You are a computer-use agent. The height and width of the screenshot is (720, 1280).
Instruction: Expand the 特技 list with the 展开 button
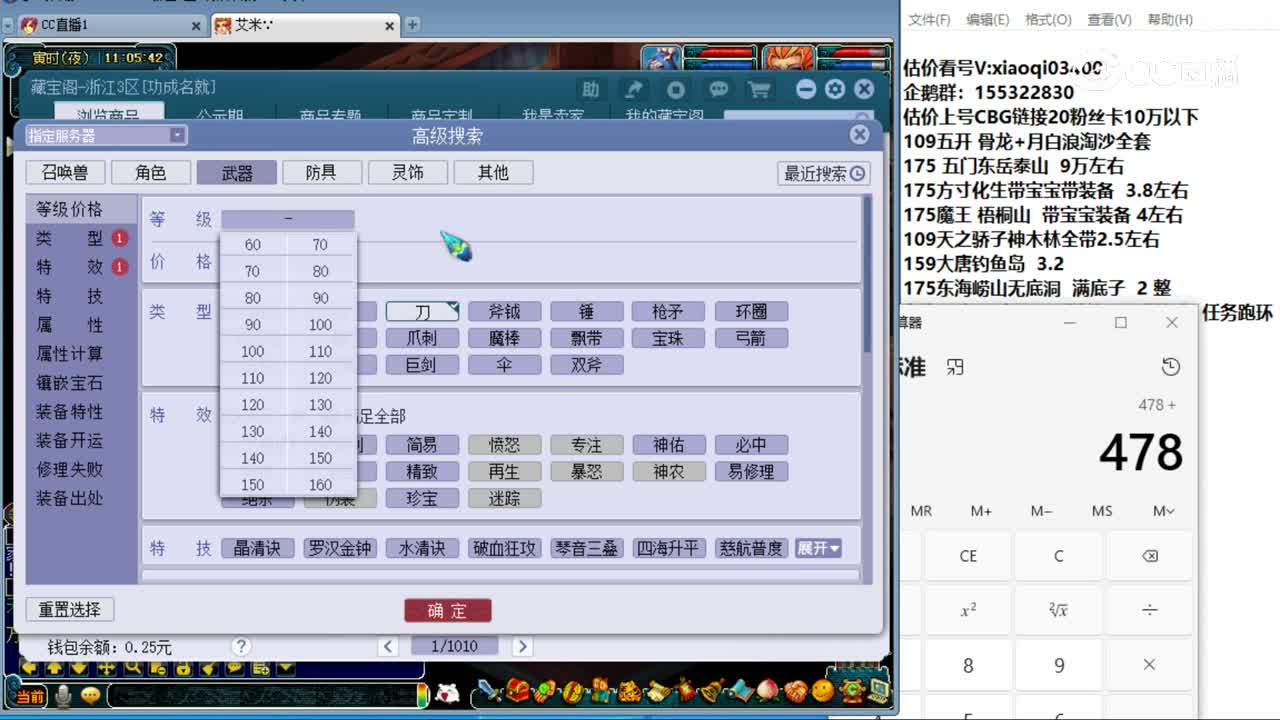click(x=818, y=547)
